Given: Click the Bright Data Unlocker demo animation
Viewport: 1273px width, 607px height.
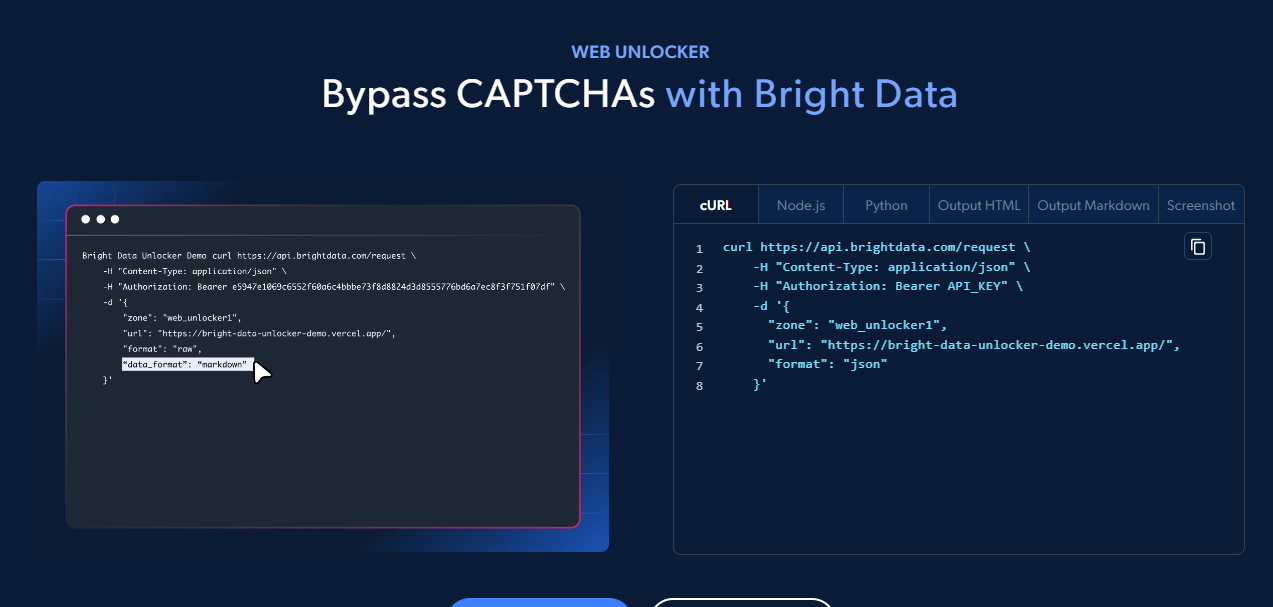Looking at the screenshot, I should coord(323,366).
